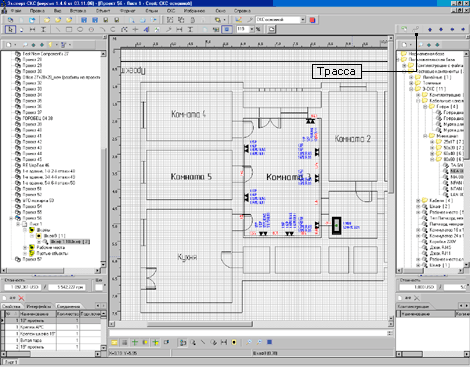Open the Вставка menu
This screenshot has height=367, width=470.
point(78,11)
